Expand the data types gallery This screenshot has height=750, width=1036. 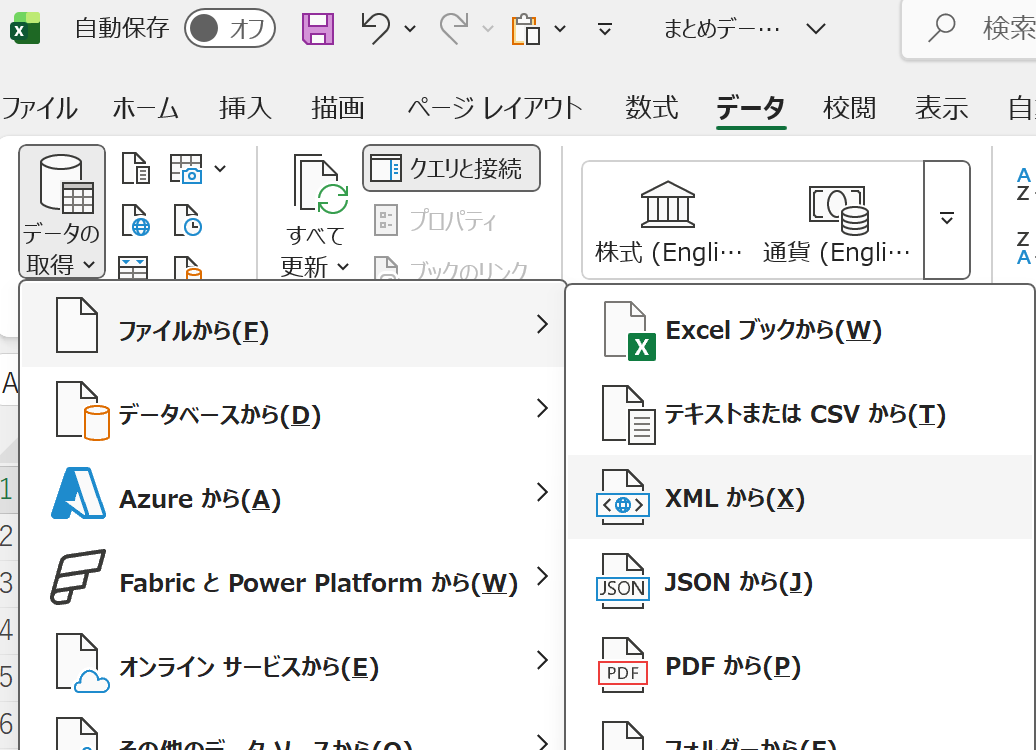947,220
